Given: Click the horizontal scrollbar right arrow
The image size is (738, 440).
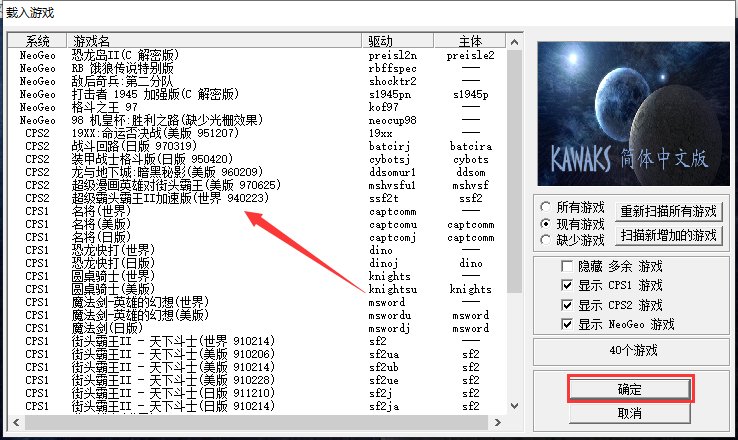Looking at the screenshot, I should tap(498, 422).
